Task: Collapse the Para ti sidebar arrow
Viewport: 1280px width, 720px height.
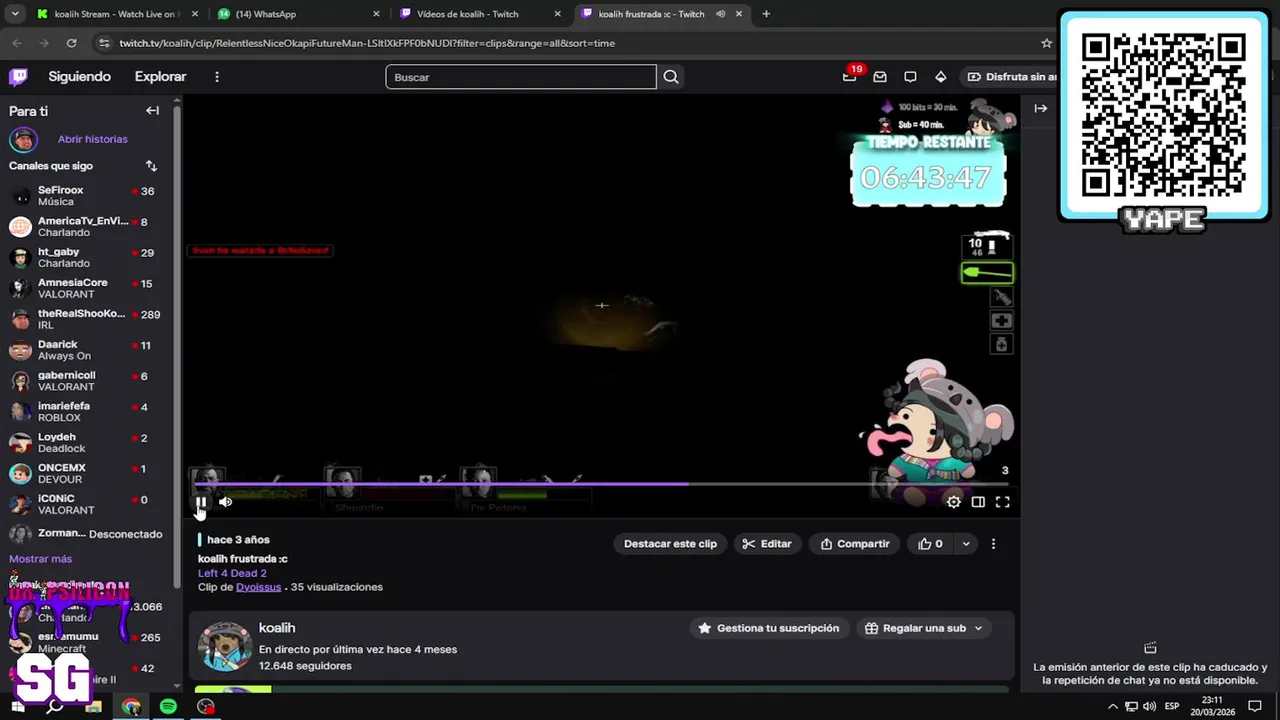Action: pos(152,111)
